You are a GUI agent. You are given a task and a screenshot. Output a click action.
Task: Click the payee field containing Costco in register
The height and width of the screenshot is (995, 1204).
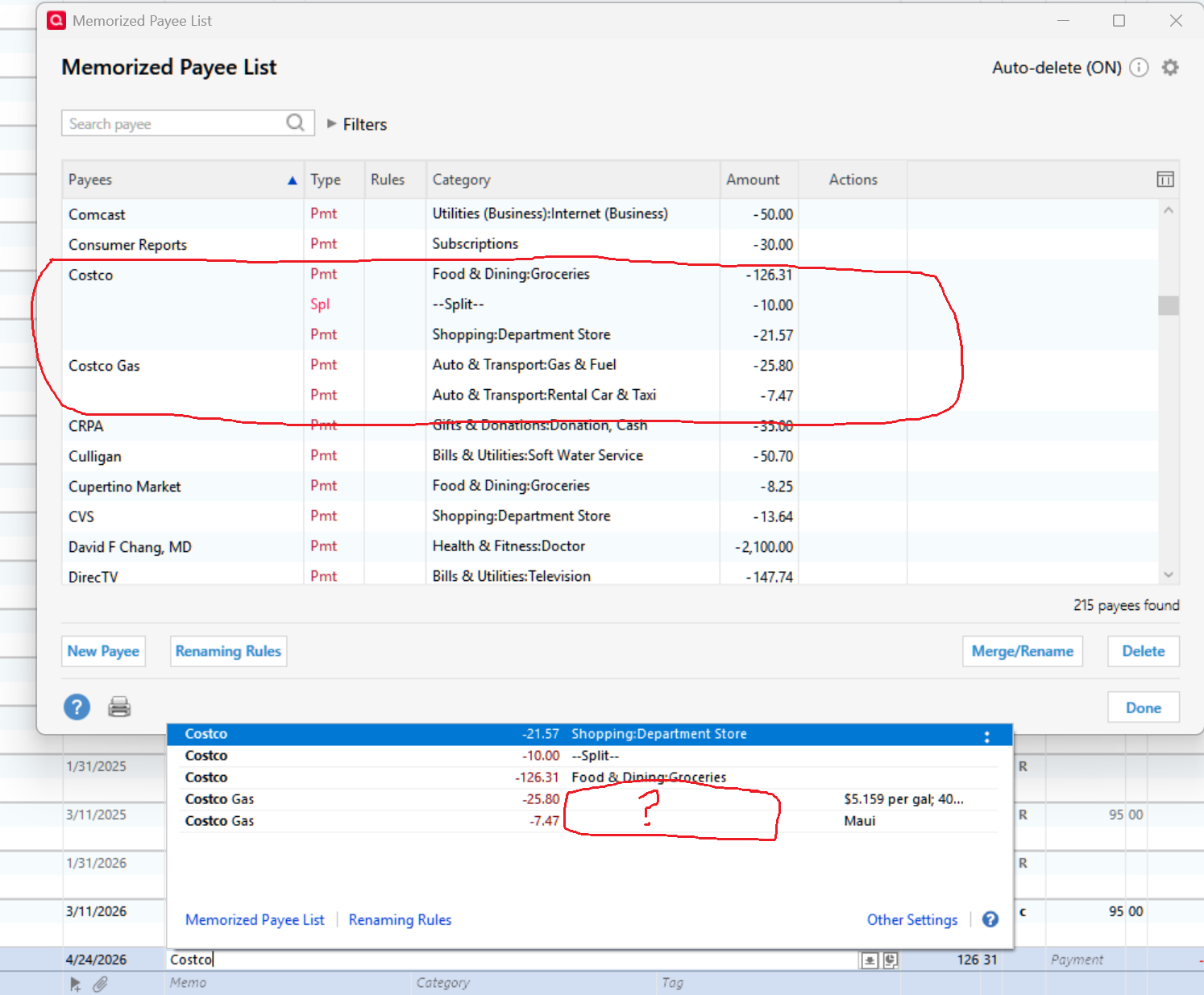(513, 960)
